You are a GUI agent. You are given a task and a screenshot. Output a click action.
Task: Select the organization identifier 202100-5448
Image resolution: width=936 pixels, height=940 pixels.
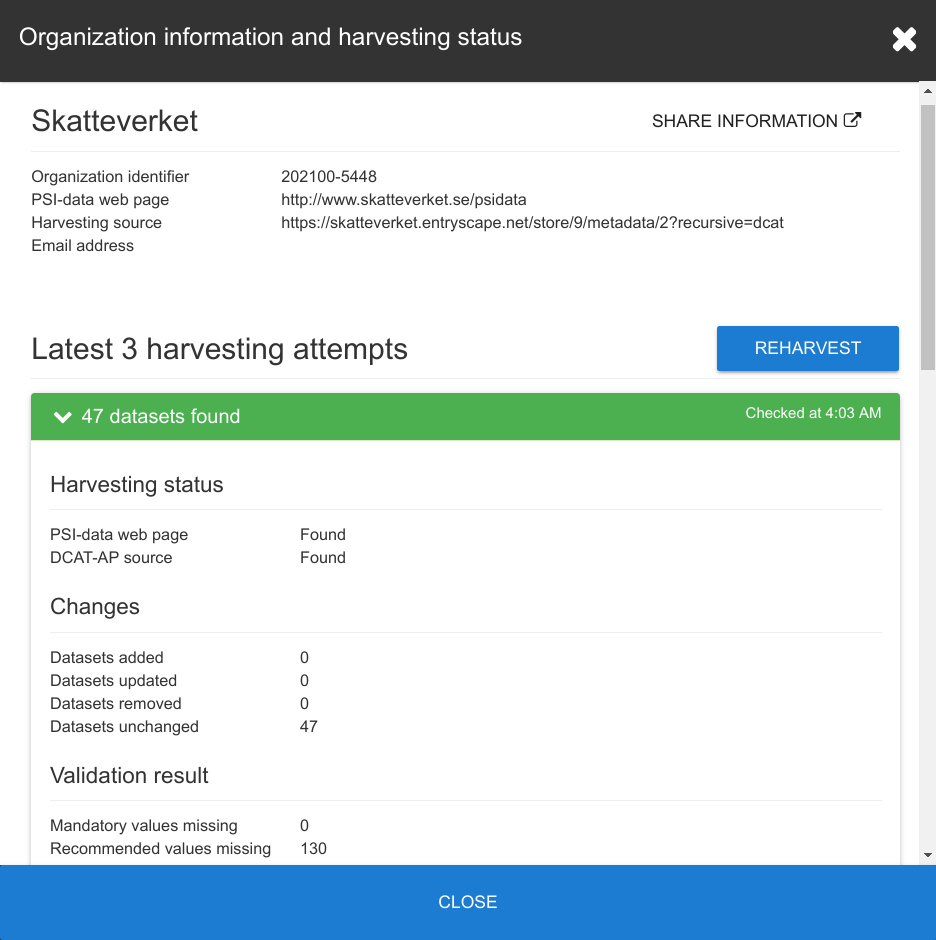(x=329, y=176)
